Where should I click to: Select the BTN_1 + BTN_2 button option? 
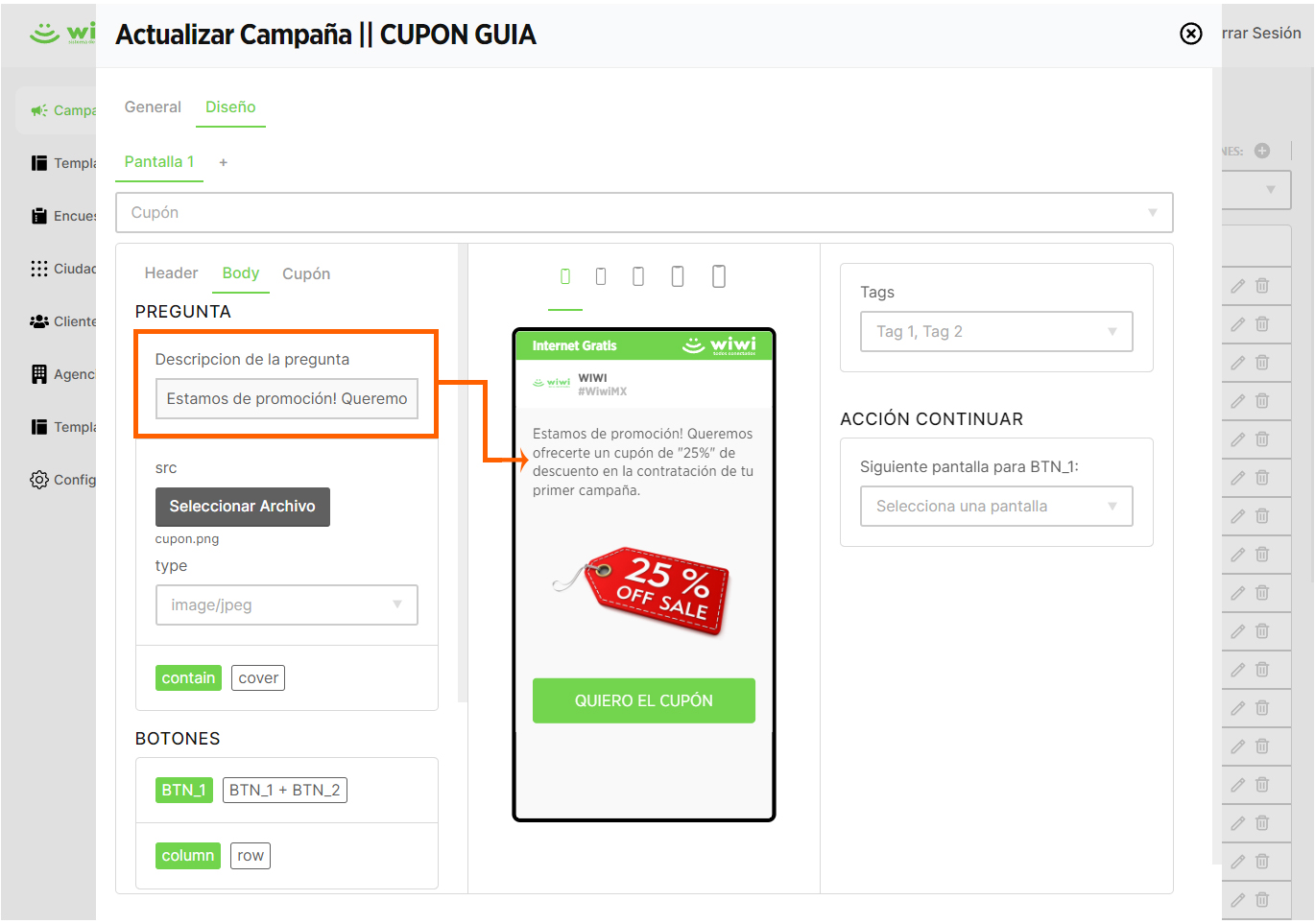coord(284,791)
